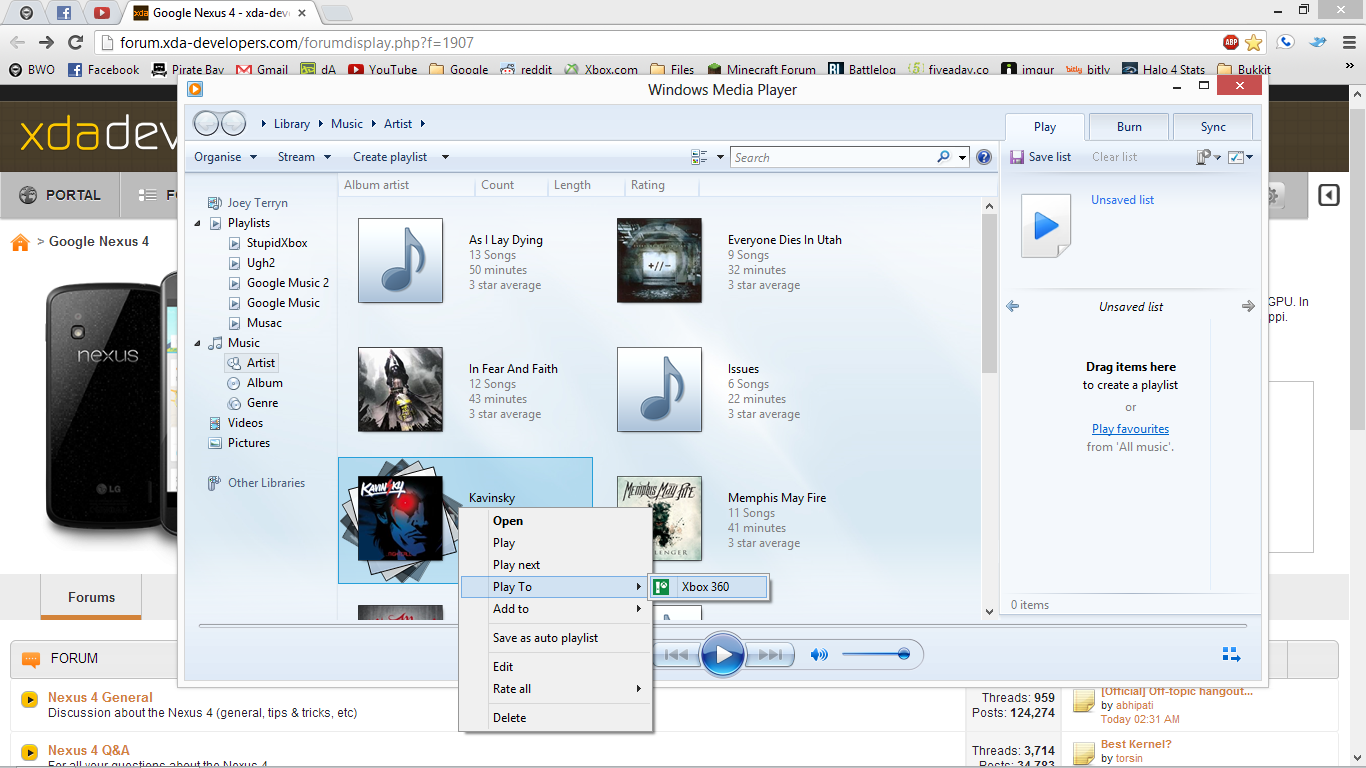
Task: Open the Rate all submenu
Action: coord(555,689)
